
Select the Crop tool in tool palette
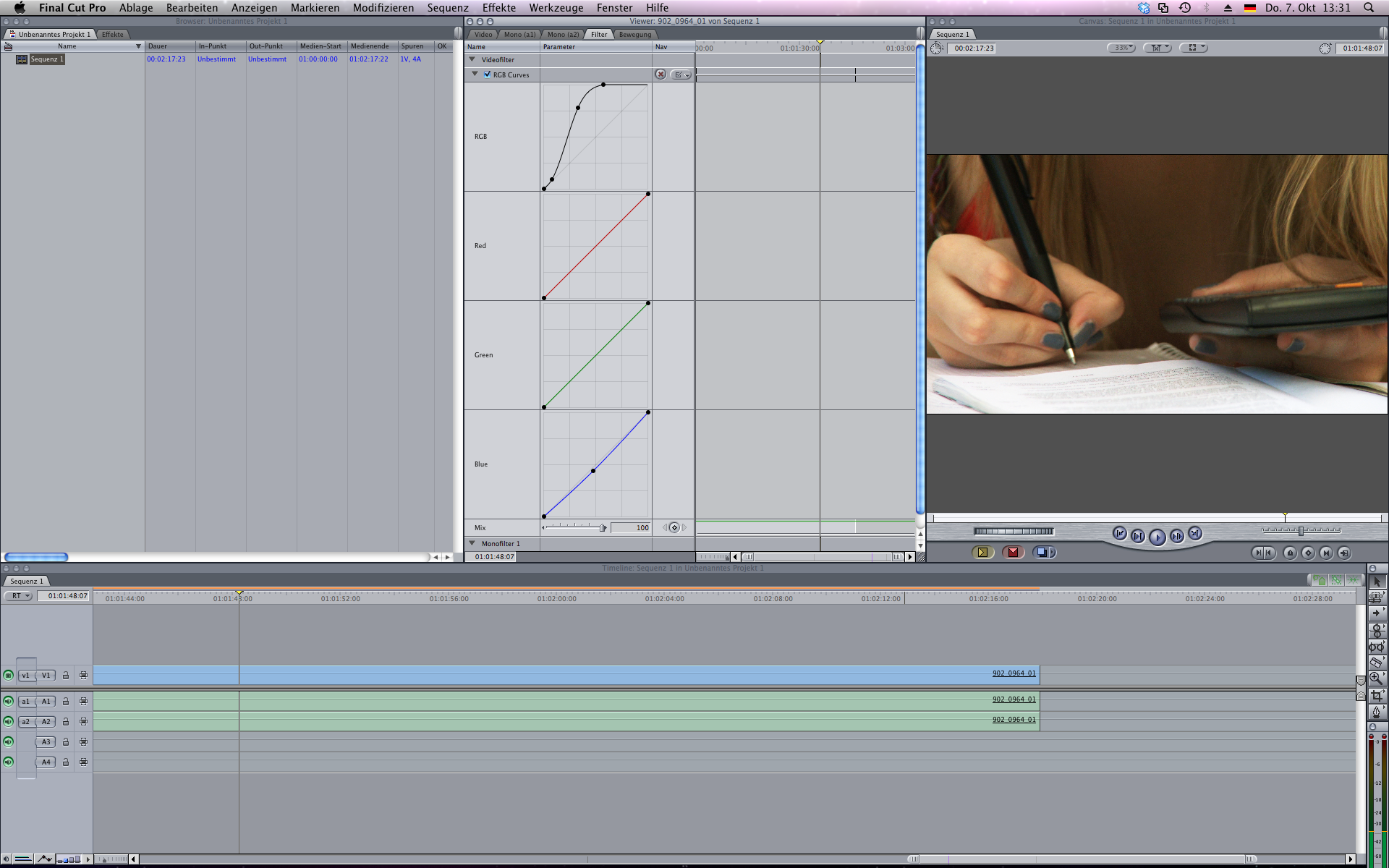point(1377,695)
